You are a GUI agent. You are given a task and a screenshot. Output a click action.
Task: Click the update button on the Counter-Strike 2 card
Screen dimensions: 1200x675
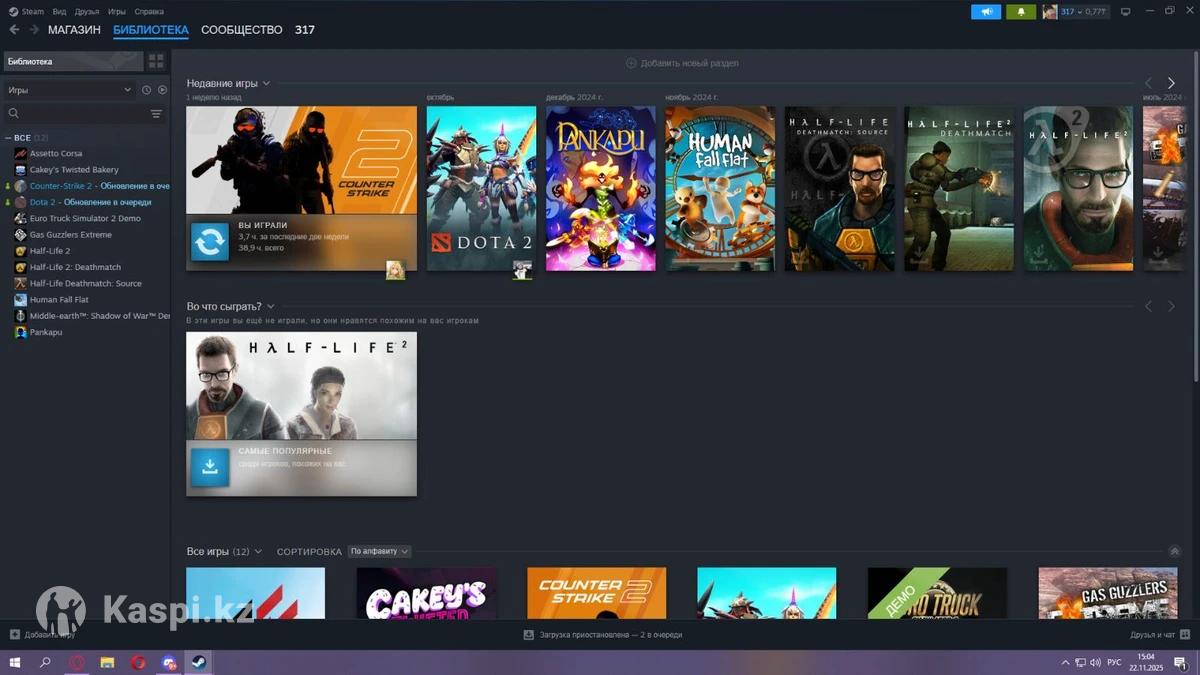tap(210, 242)
